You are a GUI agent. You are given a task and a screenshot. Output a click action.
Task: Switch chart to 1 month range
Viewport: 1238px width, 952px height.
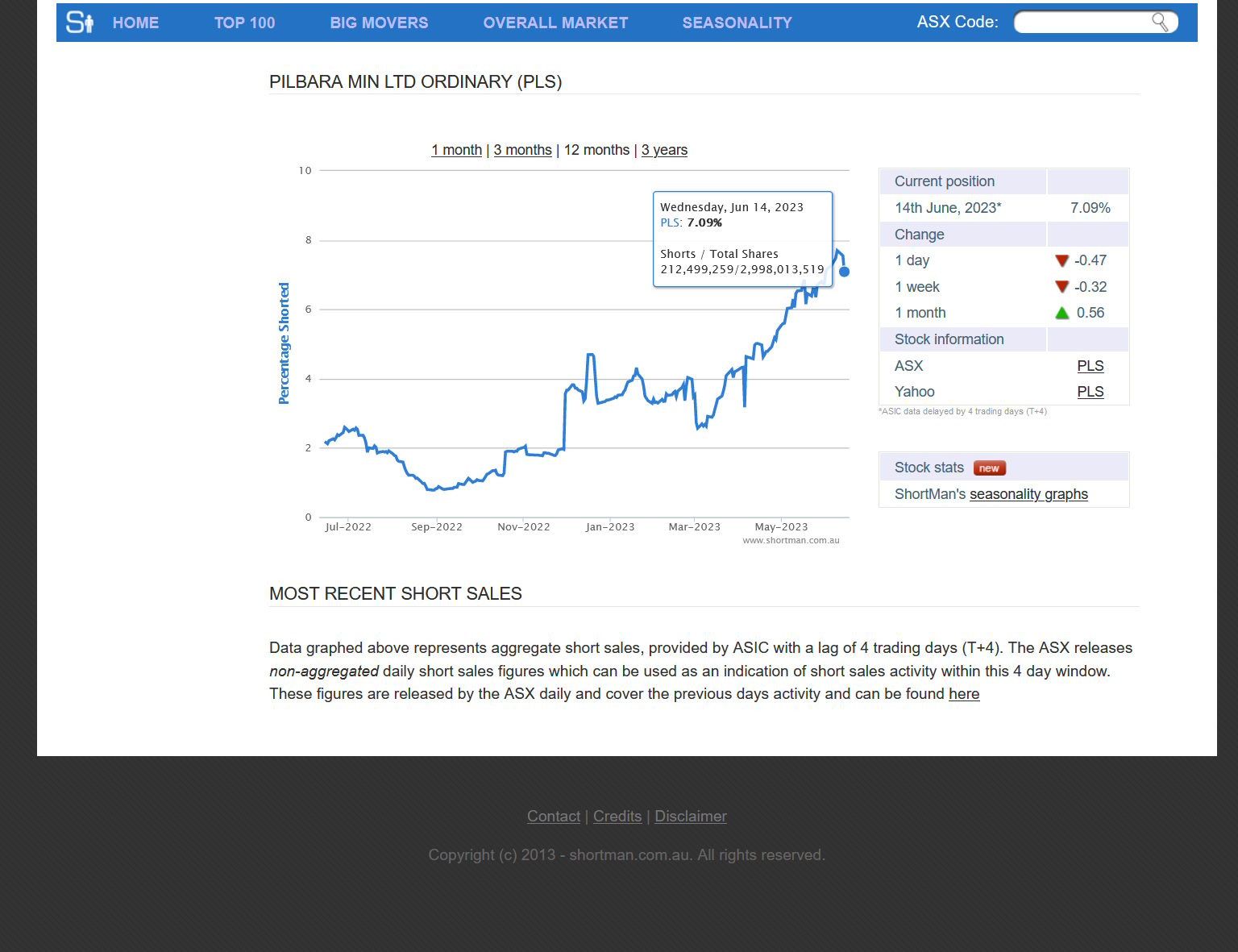click(x=456, y=150)
